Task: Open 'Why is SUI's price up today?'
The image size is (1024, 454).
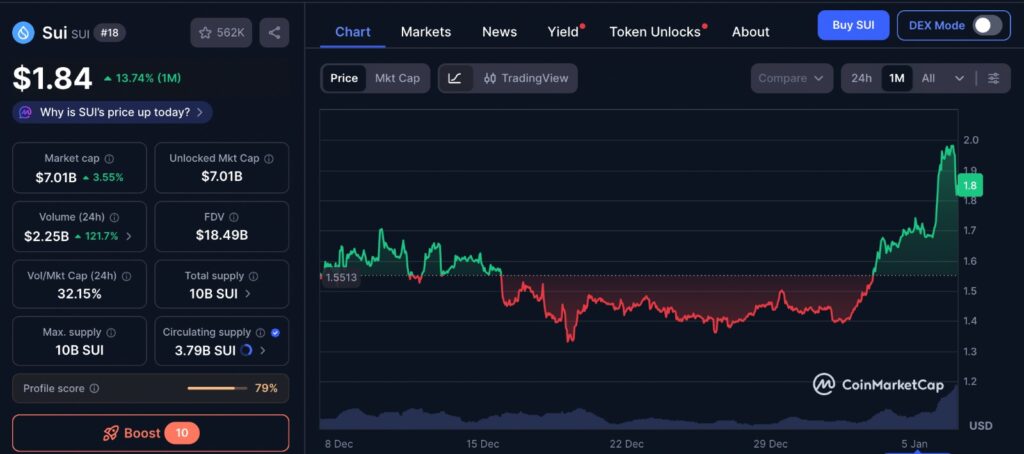Action: 112,112
